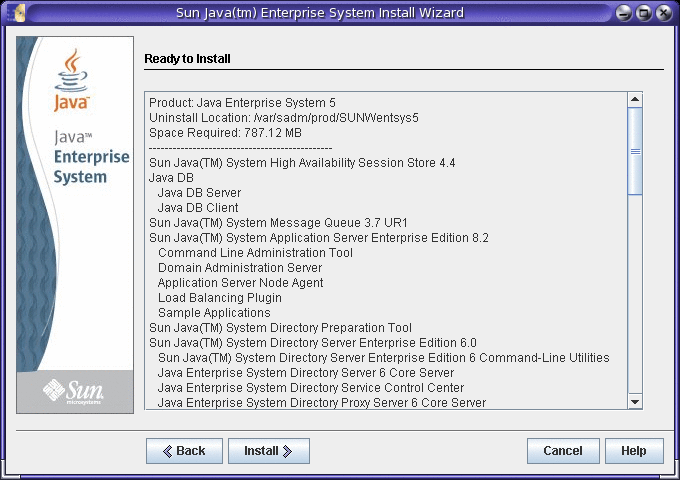
Task: Select 'Load Balancing Plugin' line
Action: pyautogui.click(x=219, y=298)
